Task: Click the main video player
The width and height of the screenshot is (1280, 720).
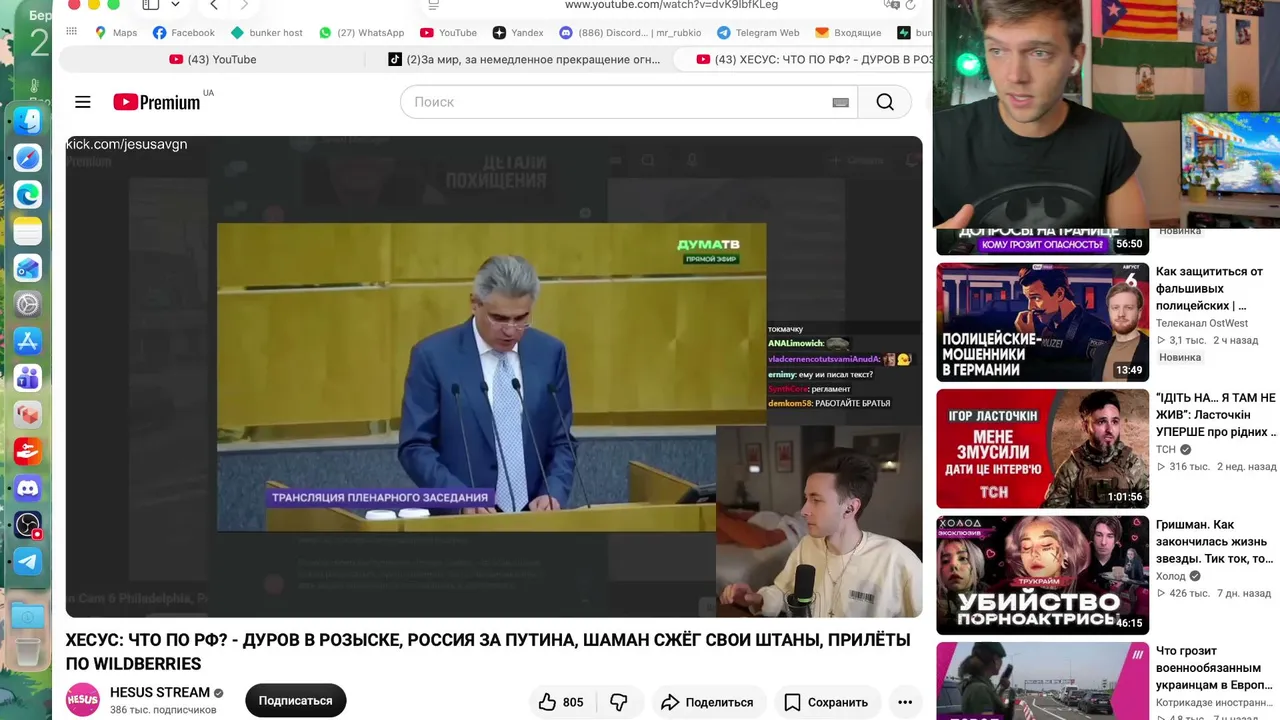Action: pos(494,376)
